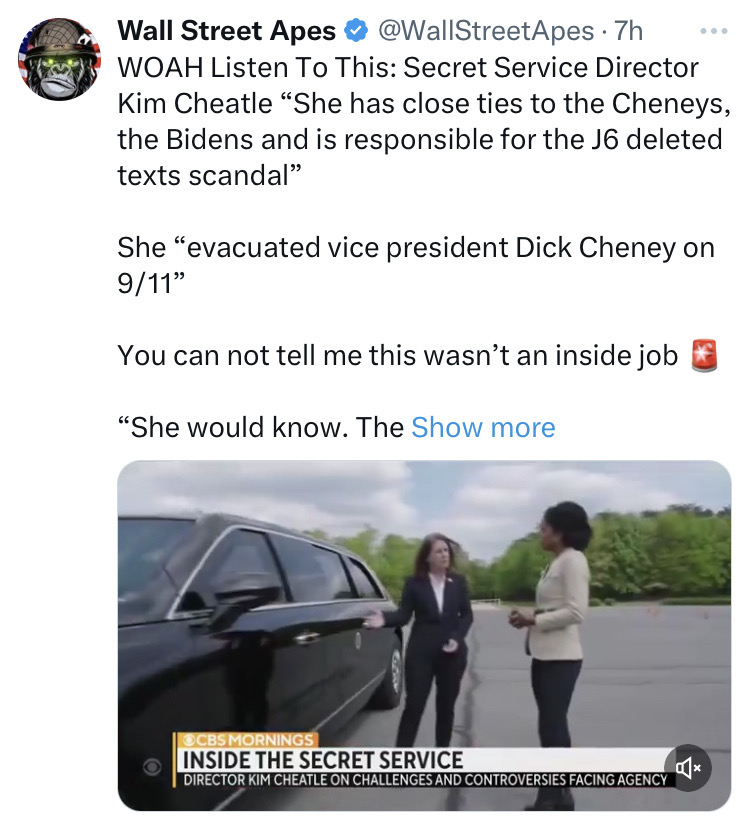Click the blue verified checkmark badge
The image size is (750, 828).
356,31
